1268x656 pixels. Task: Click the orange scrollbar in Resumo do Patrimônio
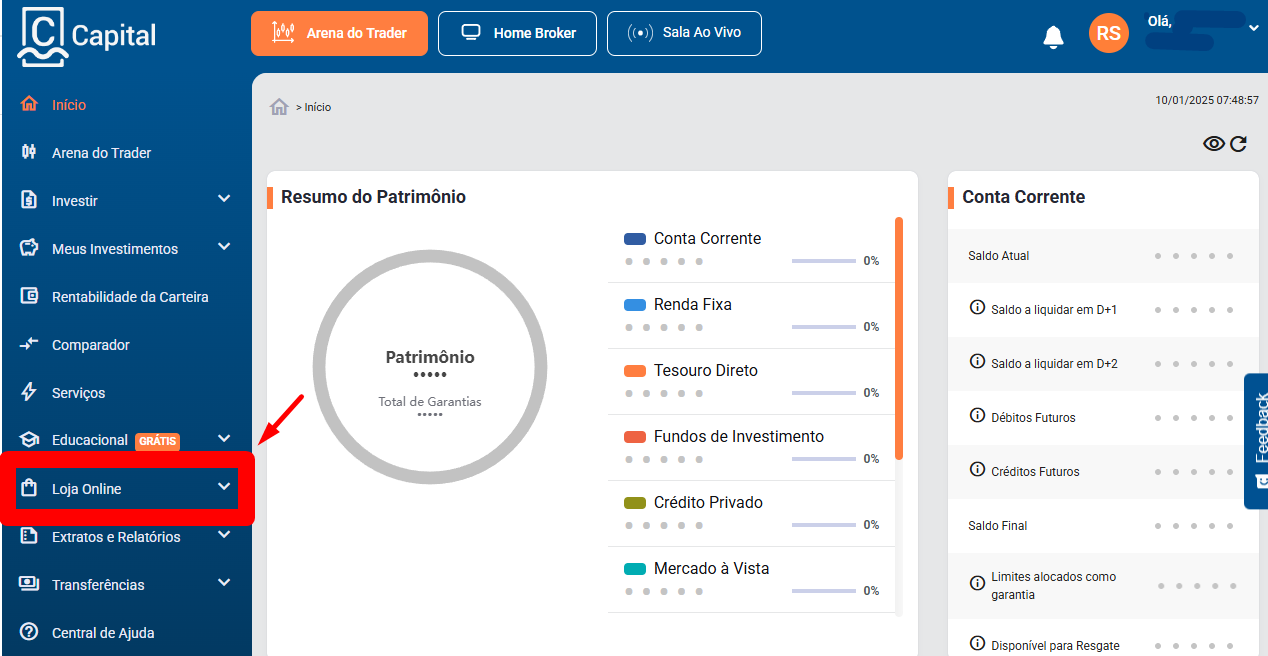[899, 338]
